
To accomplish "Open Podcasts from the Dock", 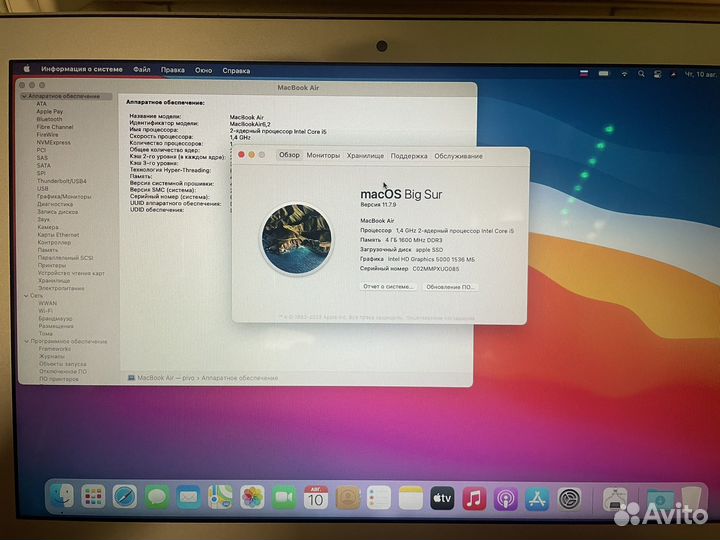I will 506,499.
